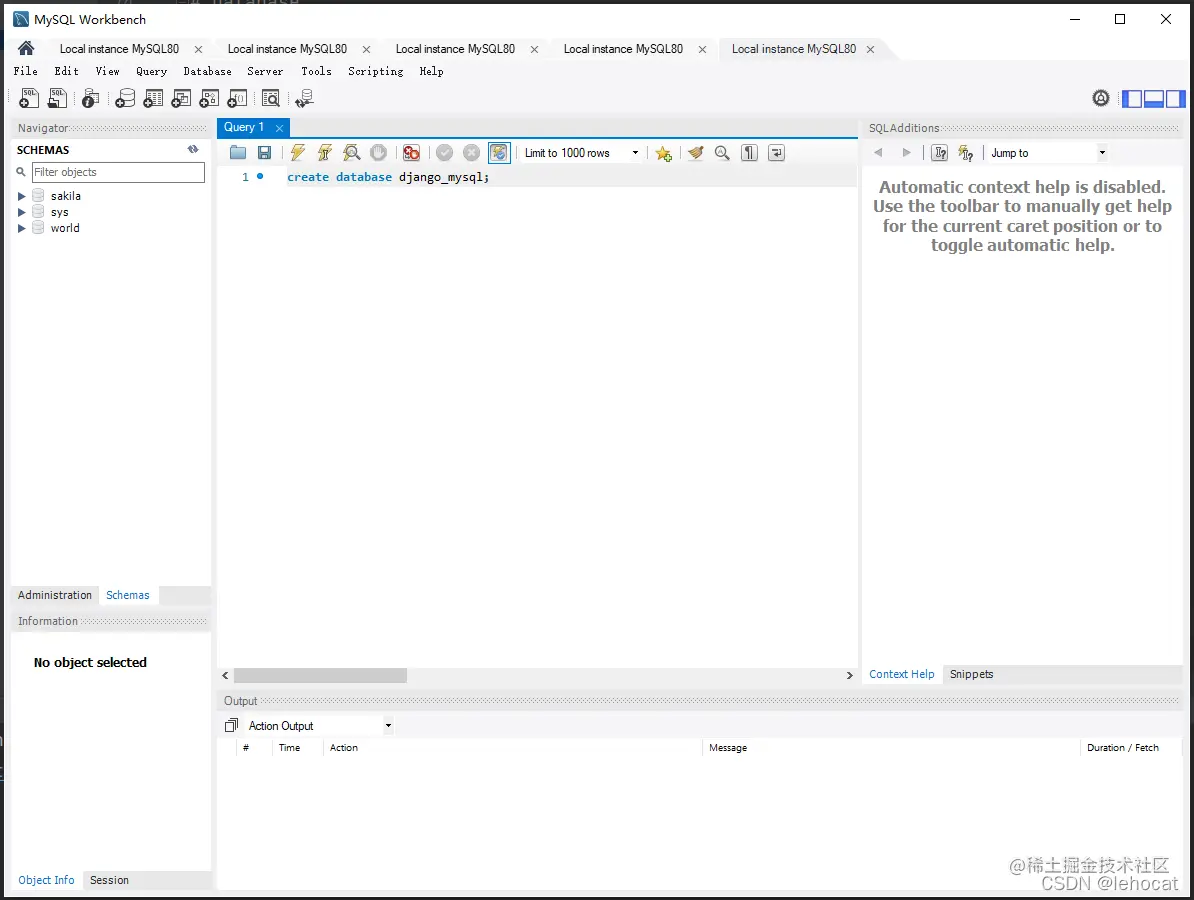Commit the current transaction
The width and height of the screenshot is (1194, 900).
point(445,152)
